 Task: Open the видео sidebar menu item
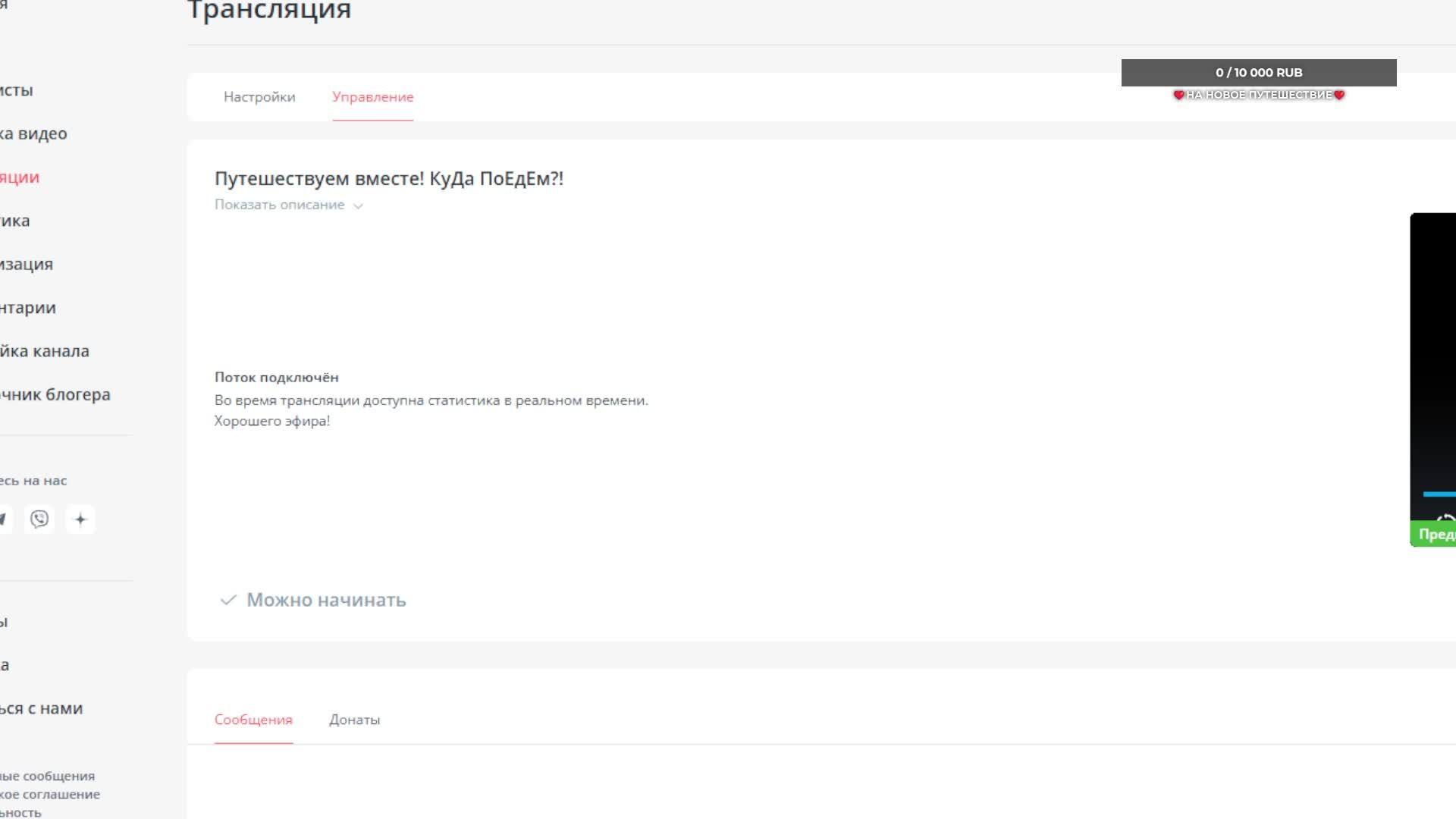[34, 133]
